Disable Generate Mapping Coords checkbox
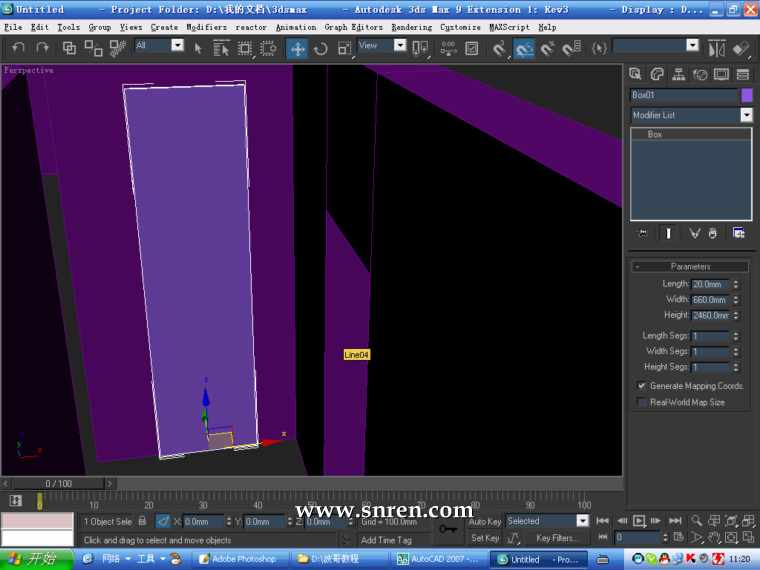 pos(642,386)
